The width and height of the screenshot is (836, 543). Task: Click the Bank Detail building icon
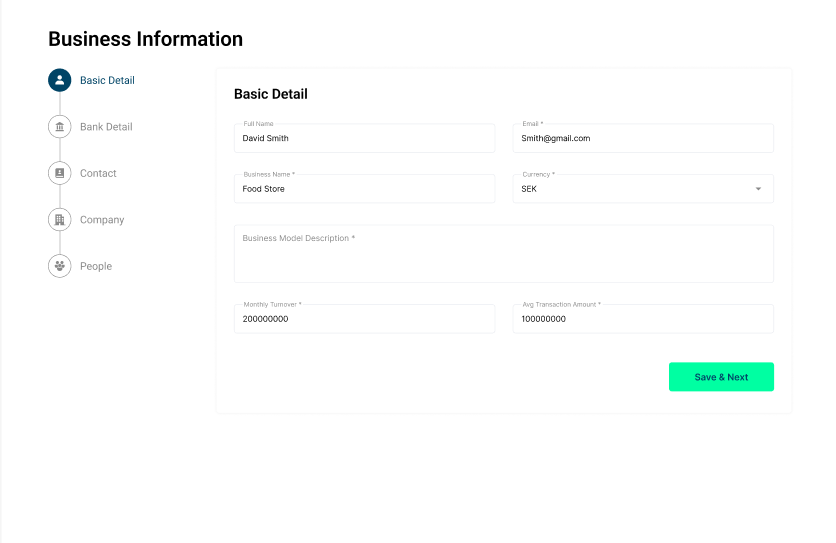(60, 127)
